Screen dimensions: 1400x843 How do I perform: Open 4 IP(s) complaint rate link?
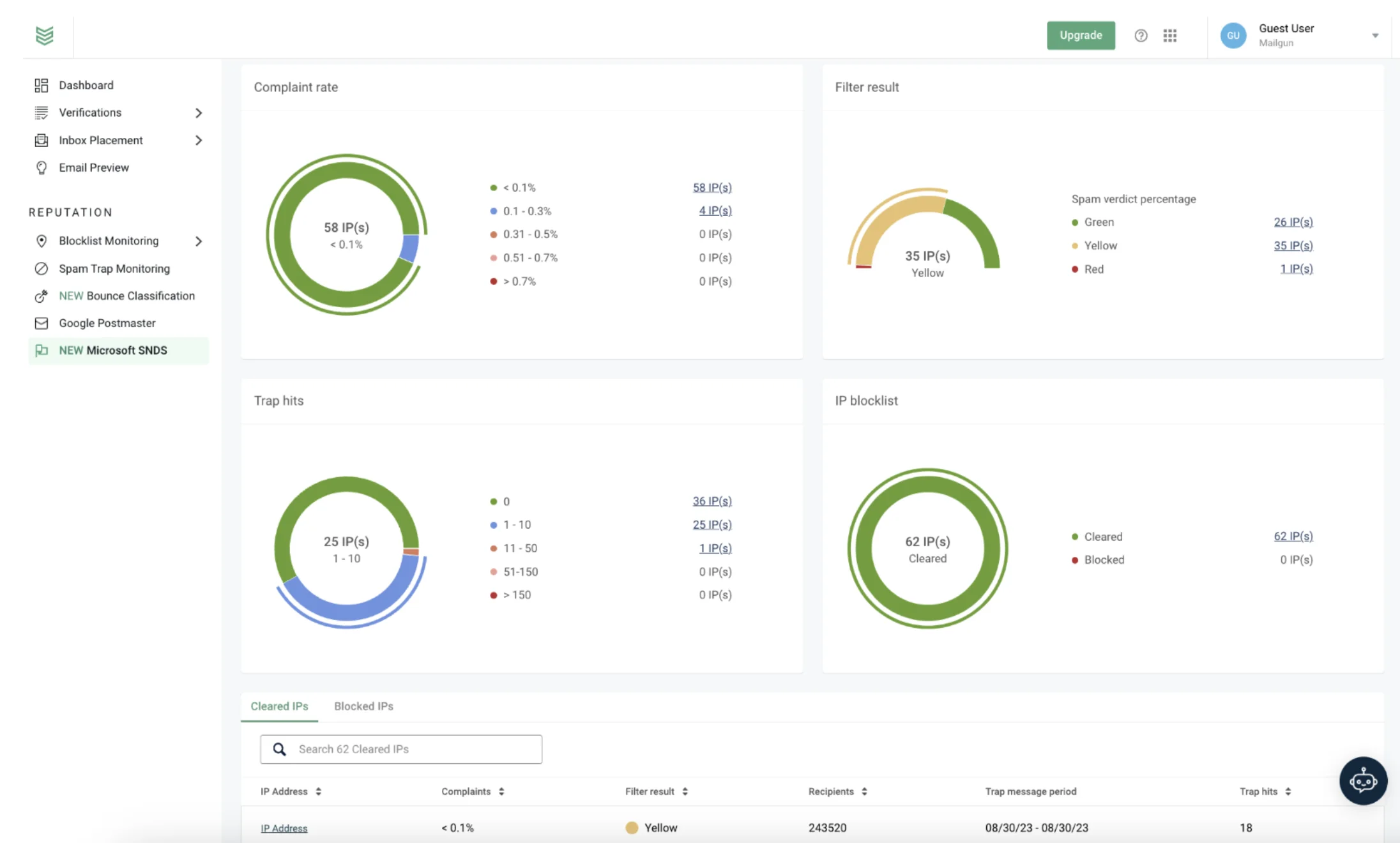pos(715,211)
